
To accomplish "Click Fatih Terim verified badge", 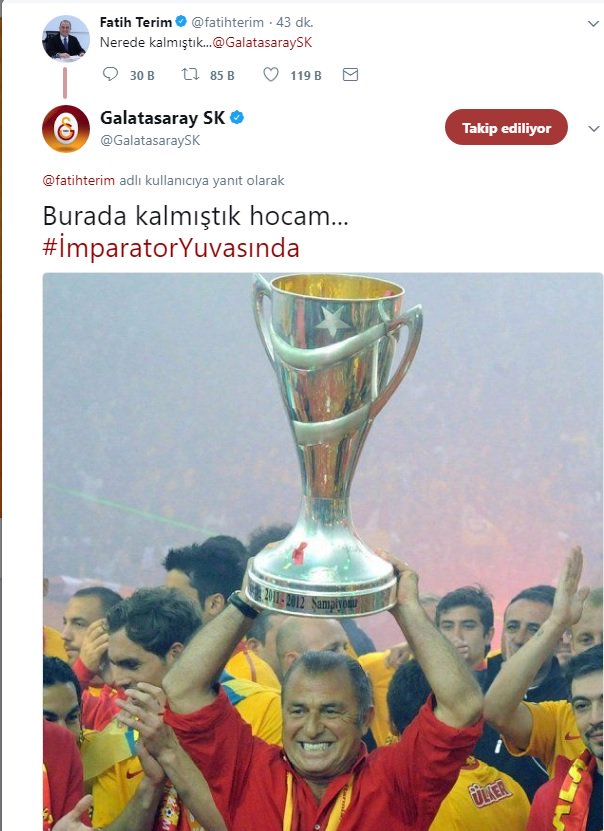I will (x=181, y=22).
